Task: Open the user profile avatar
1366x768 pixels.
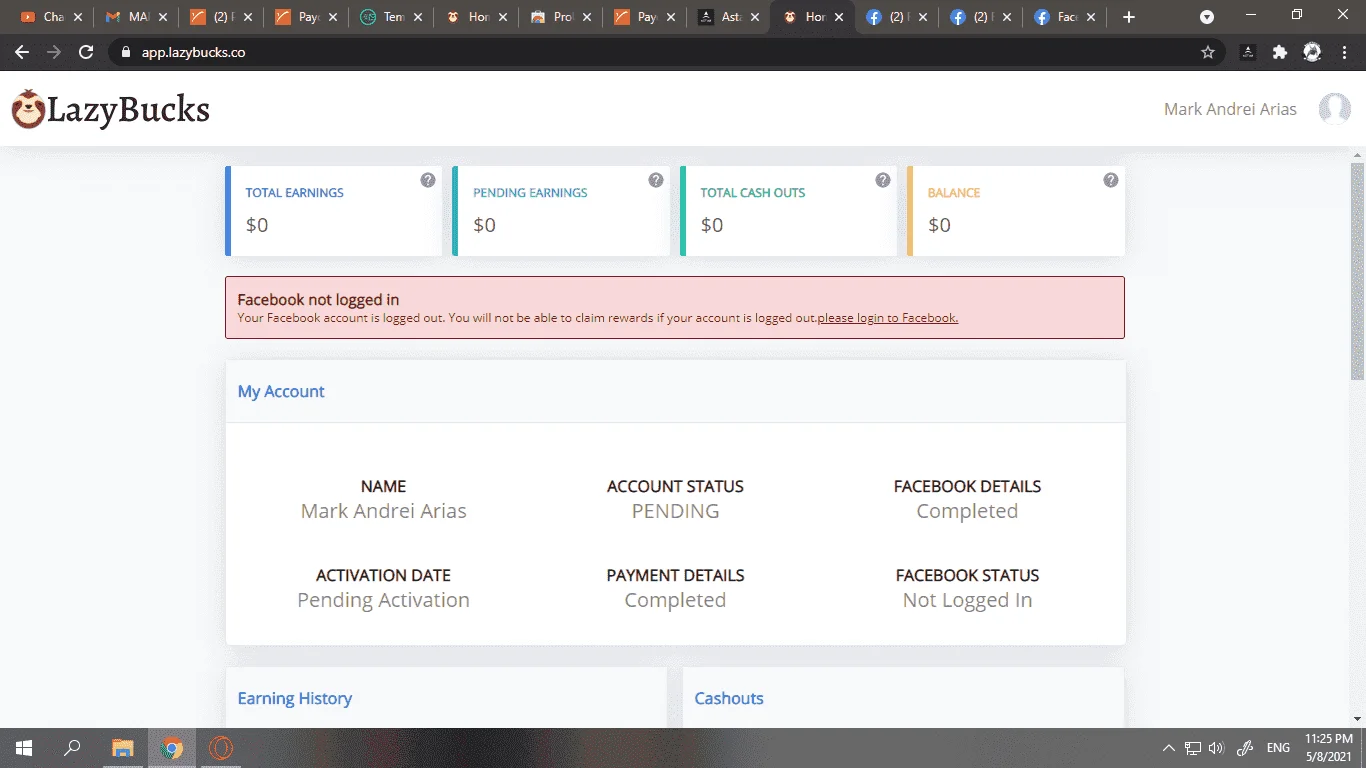Action: [1335, 109]
